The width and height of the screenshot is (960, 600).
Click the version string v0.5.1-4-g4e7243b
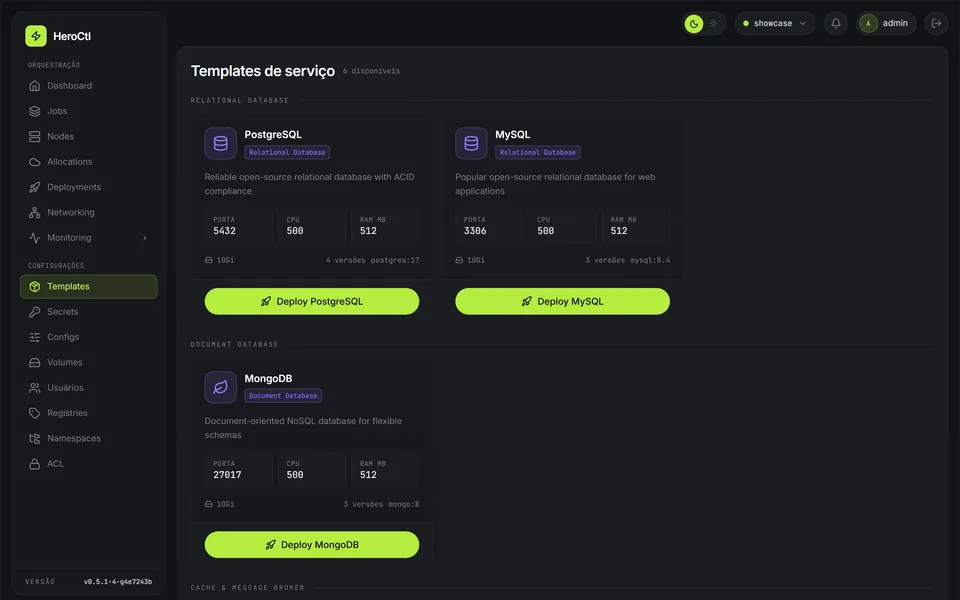pos(118,582)
